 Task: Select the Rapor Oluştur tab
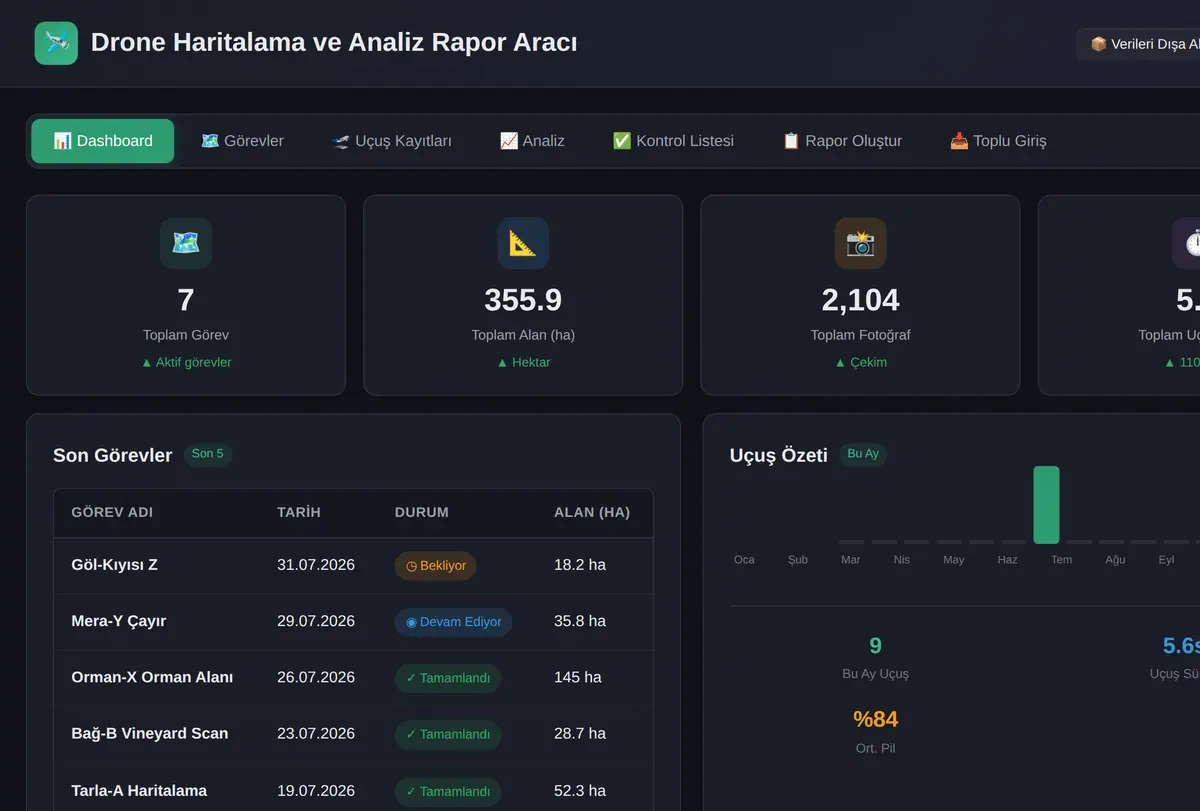[x=842, y=141]
